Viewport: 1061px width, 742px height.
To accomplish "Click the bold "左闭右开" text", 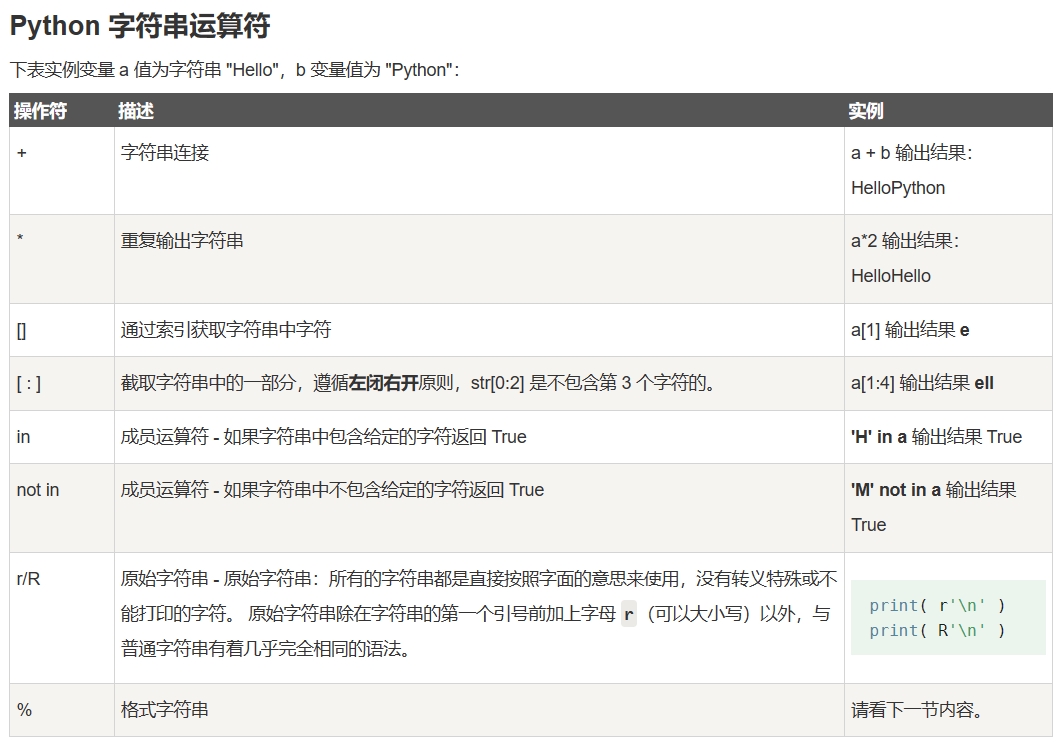I will coord(383,384).
